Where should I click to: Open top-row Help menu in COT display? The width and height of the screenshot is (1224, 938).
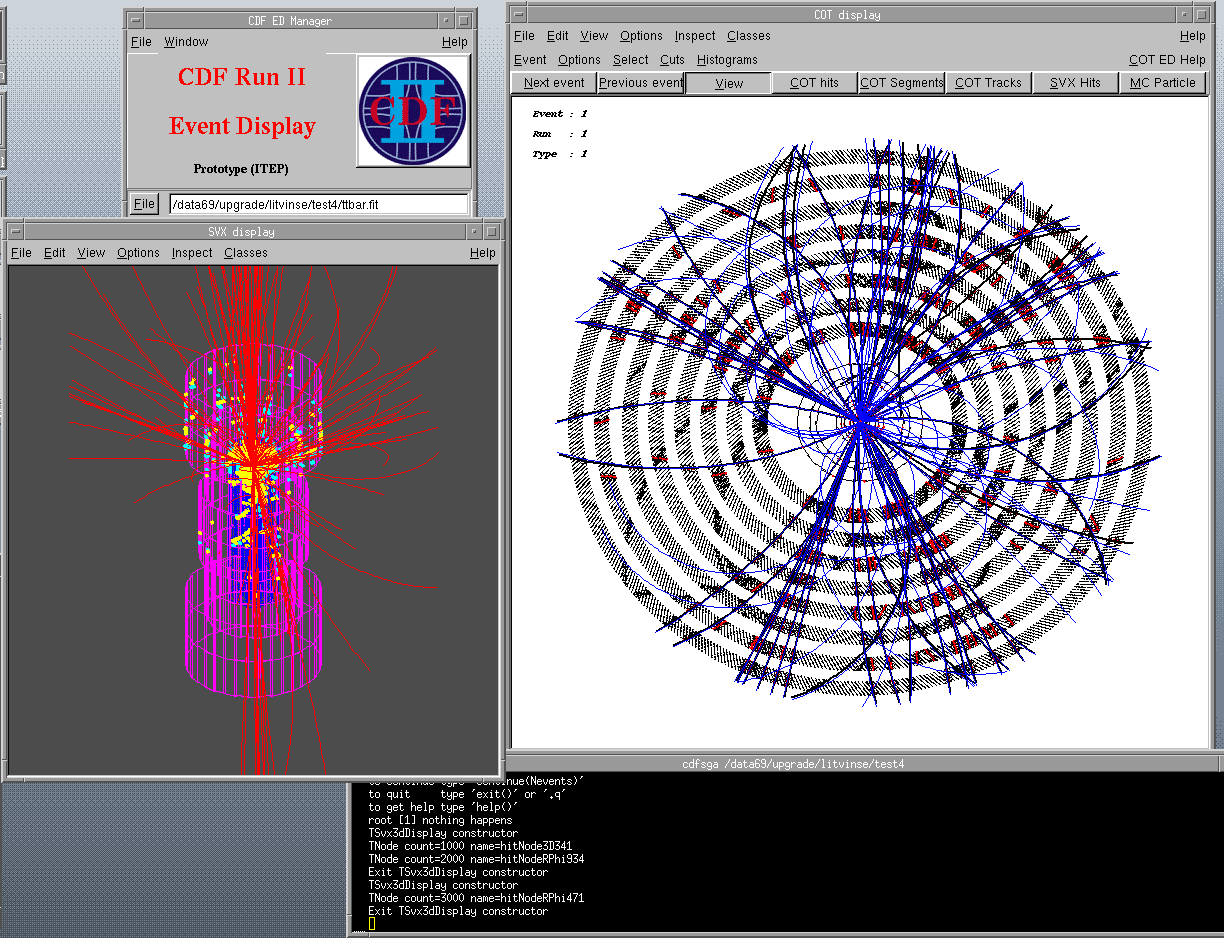1192,36
